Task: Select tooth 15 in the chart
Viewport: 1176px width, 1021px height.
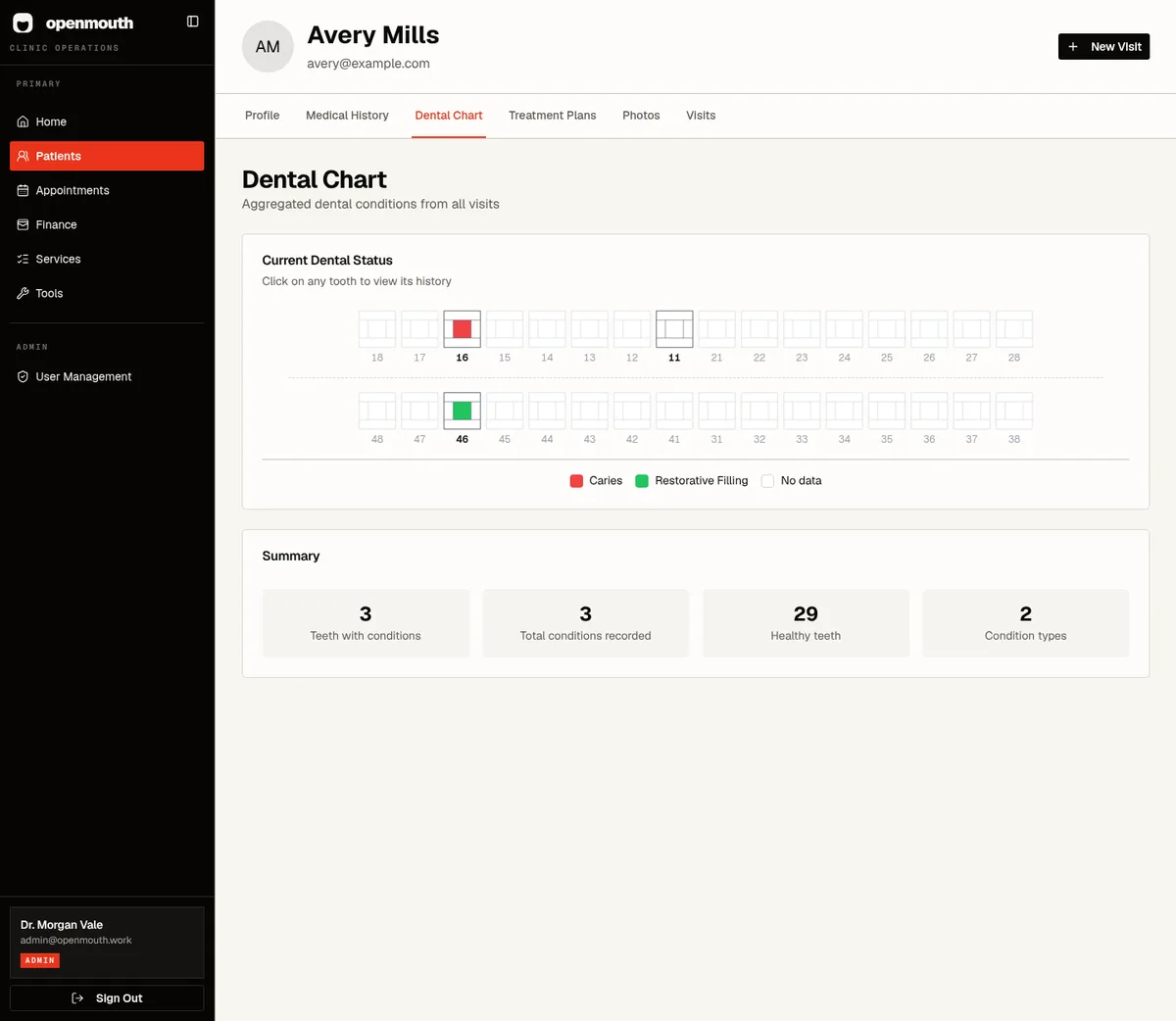Action: click(505, 329)
